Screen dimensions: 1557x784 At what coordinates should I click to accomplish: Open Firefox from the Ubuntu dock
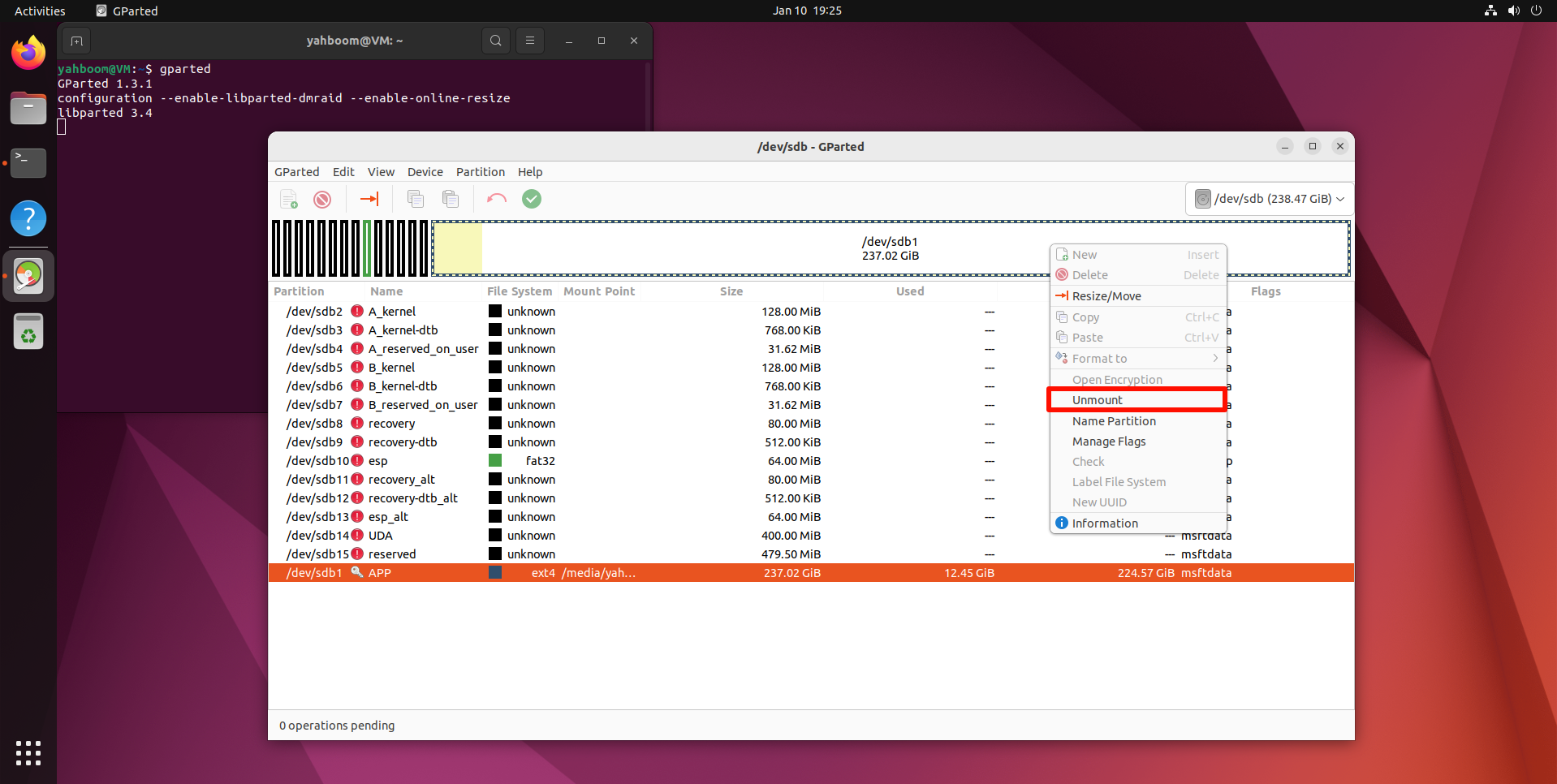pyautogui.click(x=28, y=54)
